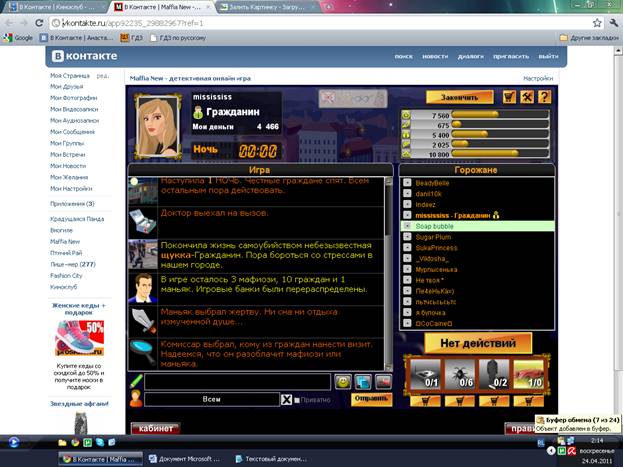The image size is (623, 467).
Task: Open the кабинет button
Action: click(x=156, y=428)
